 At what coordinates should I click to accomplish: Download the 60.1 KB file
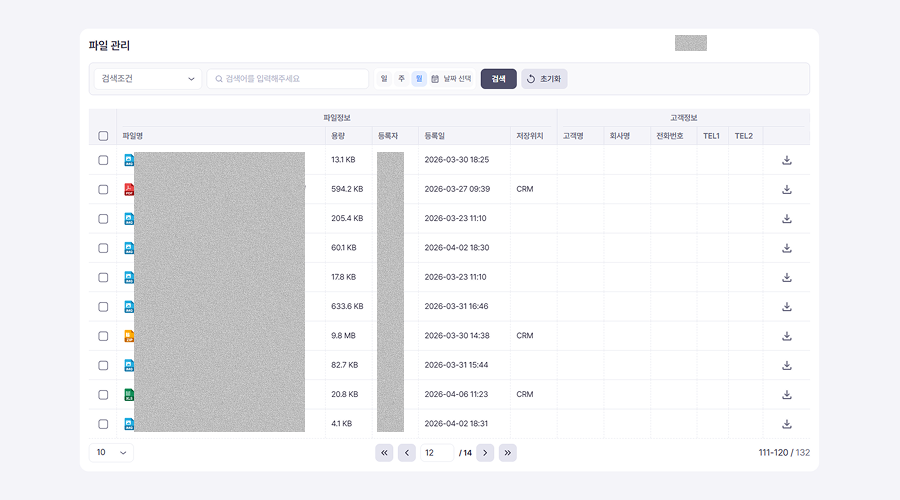pyautogui.click(x=786, y=248)
